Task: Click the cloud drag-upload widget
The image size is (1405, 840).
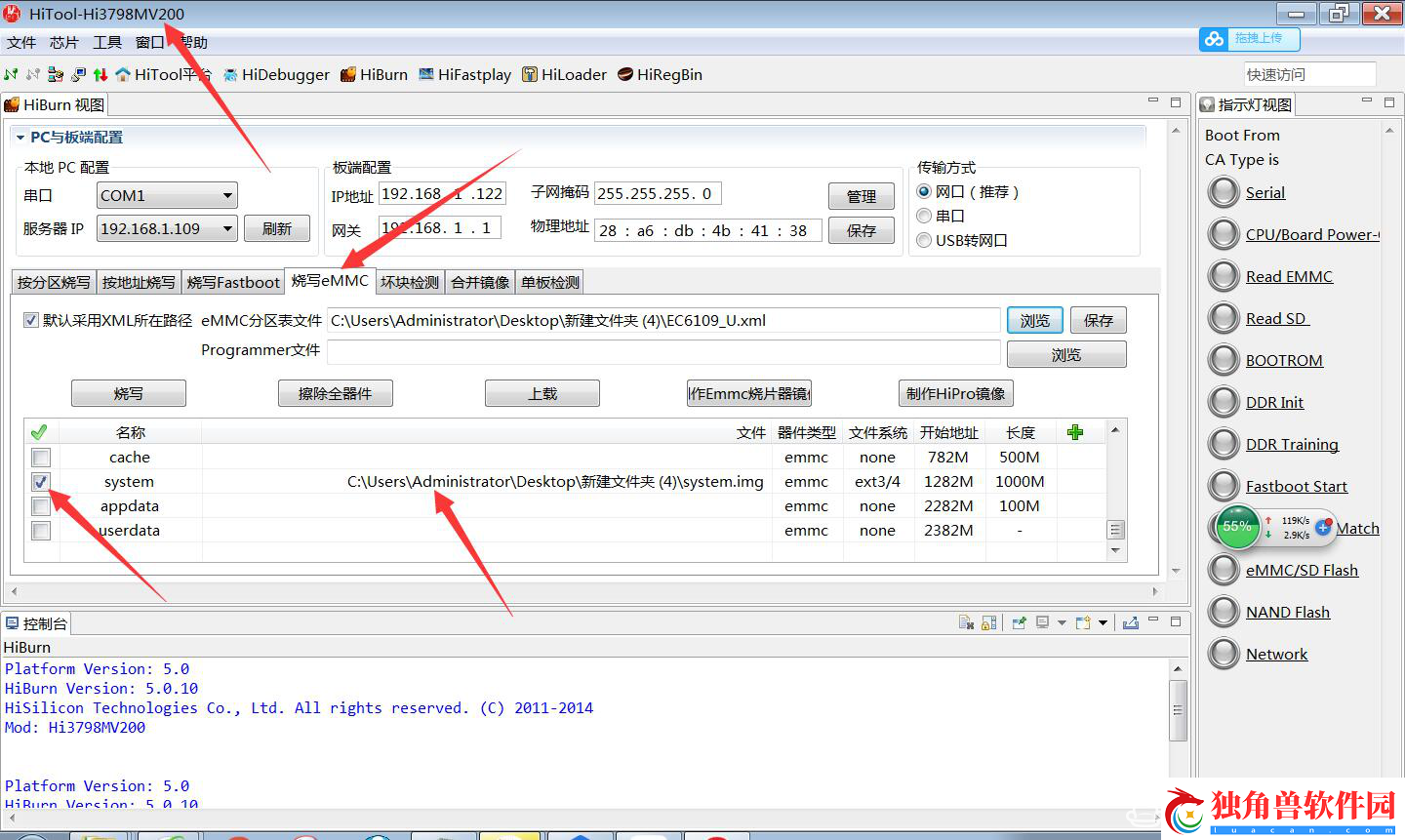Action: pos(1250,39)
